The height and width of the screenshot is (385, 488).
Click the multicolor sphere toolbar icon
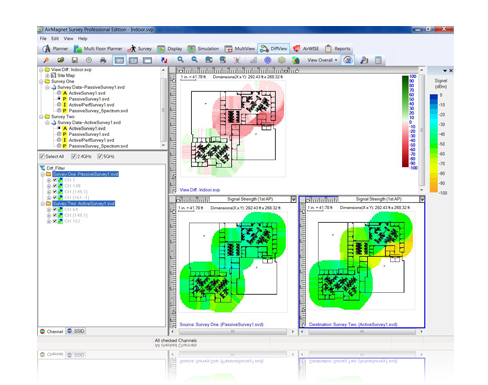[296, 60]
